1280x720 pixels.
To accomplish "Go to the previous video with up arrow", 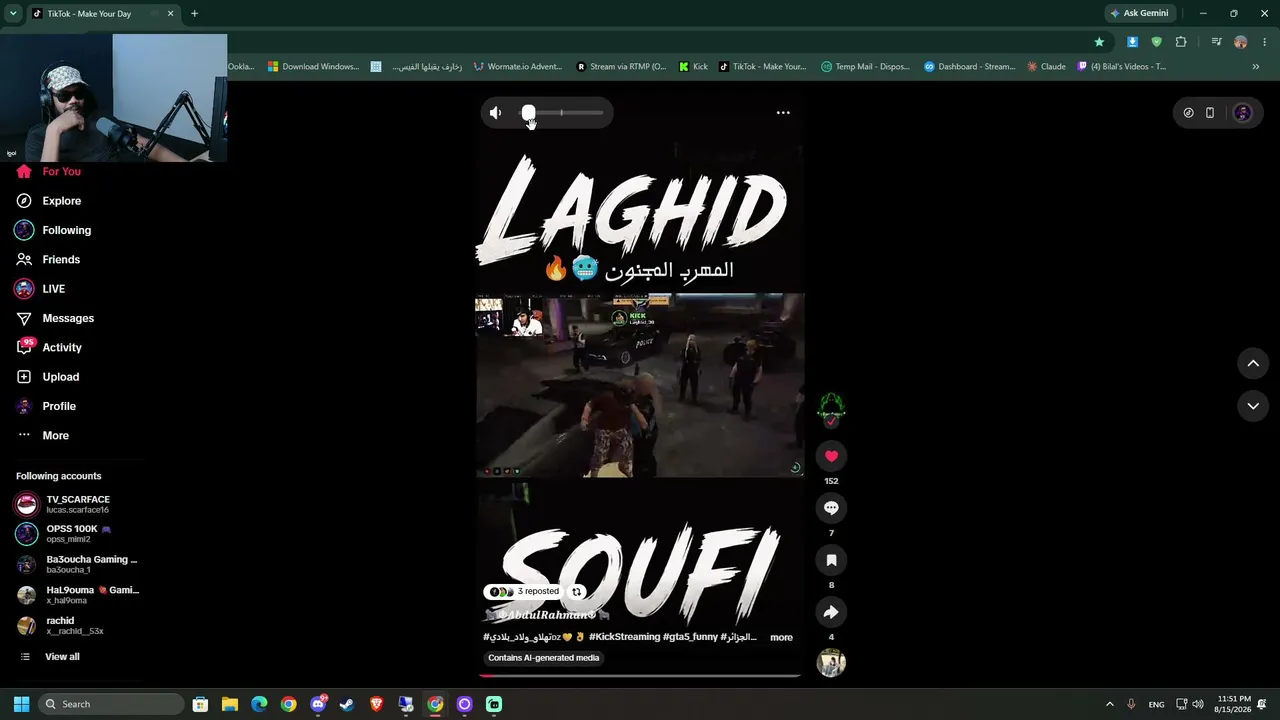I will click(x=1253, y=364).
